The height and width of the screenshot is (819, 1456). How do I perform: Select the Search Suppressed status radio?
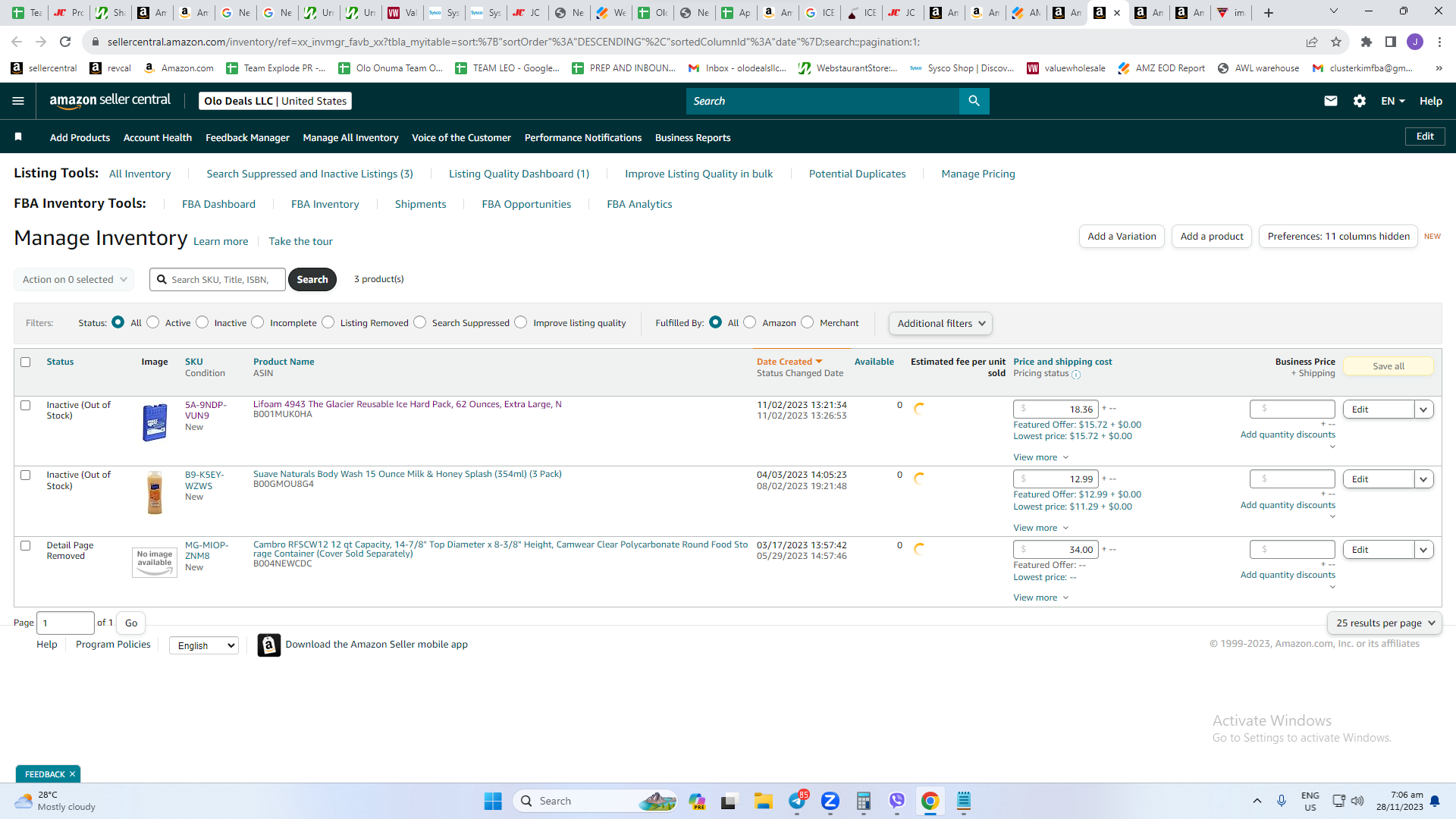coord(420,322)
